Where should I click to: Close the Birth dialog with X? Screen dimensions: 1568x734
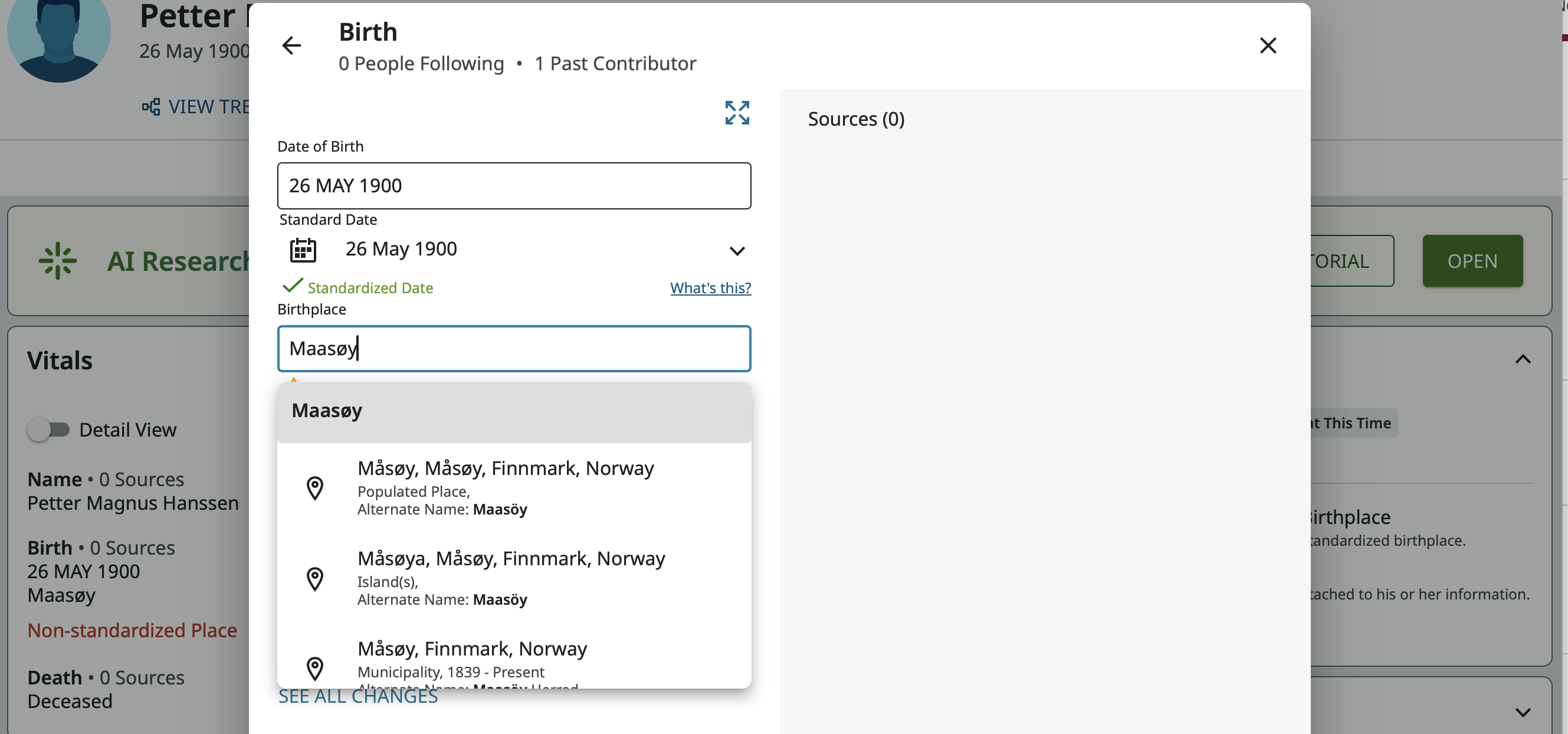1267,45
